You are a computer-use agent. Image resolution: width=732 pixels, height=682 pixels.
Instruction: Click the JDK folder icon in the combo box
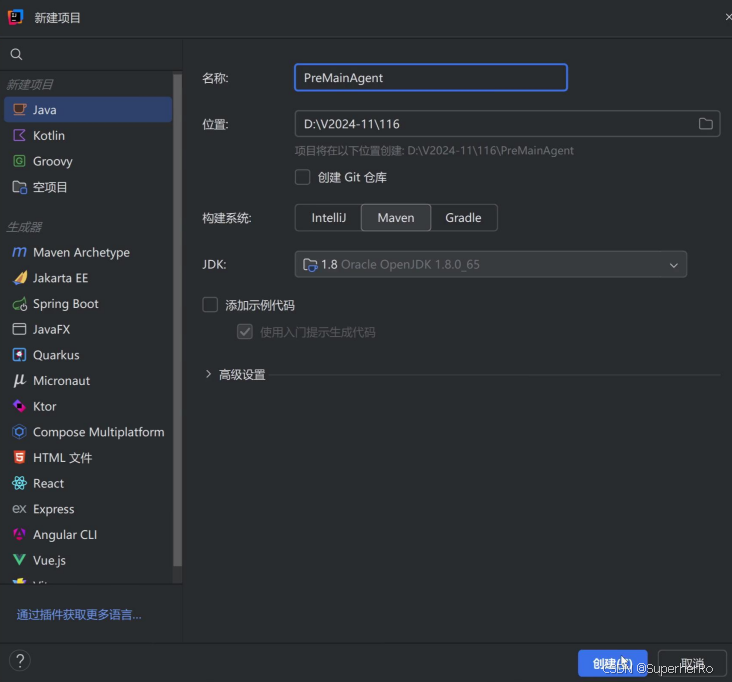(x=310, y=265)
